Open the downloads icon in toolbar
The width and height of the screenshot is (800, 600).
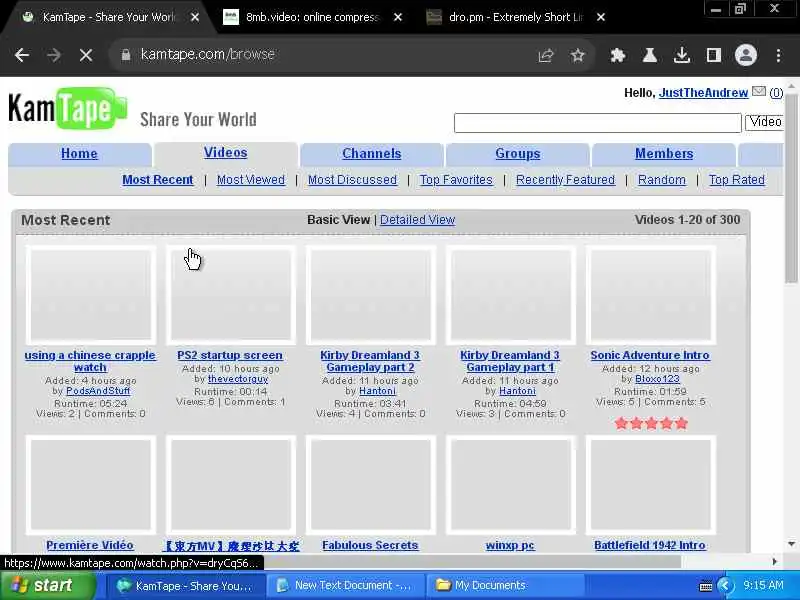coord(682,55)
